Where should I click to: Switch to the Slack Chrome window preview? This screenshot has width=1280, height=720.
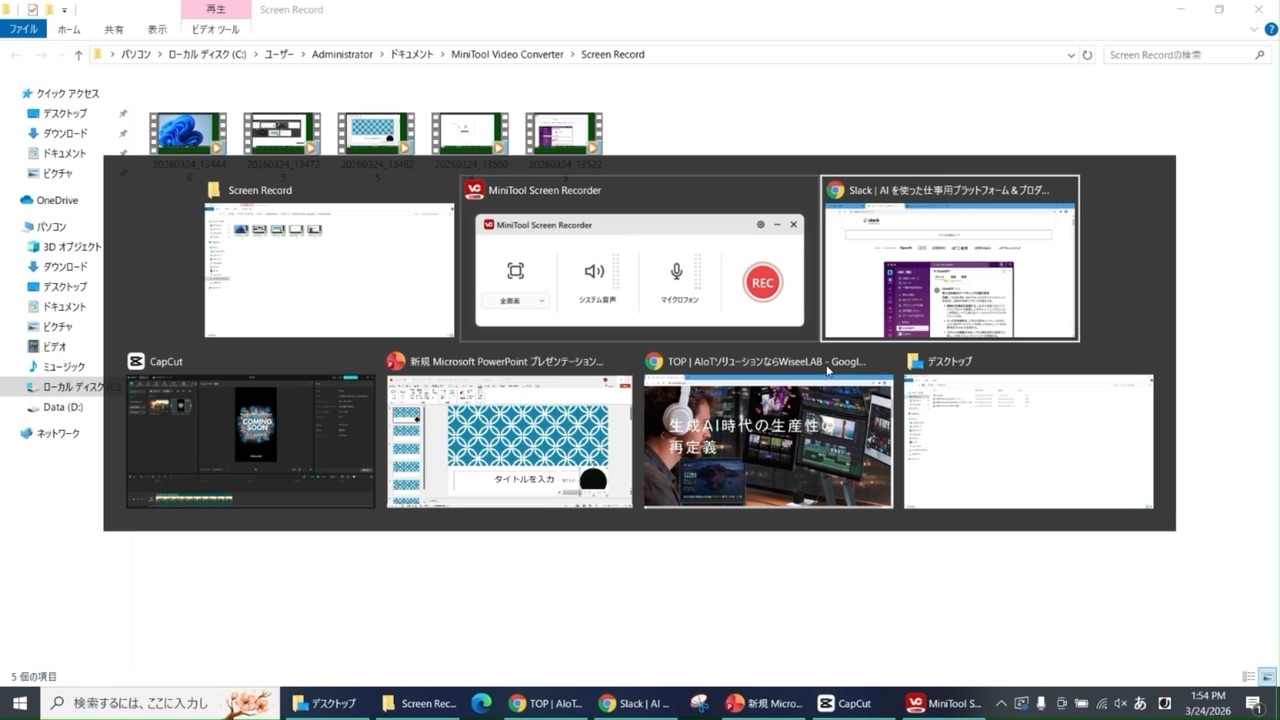click(x=949, y=270)
